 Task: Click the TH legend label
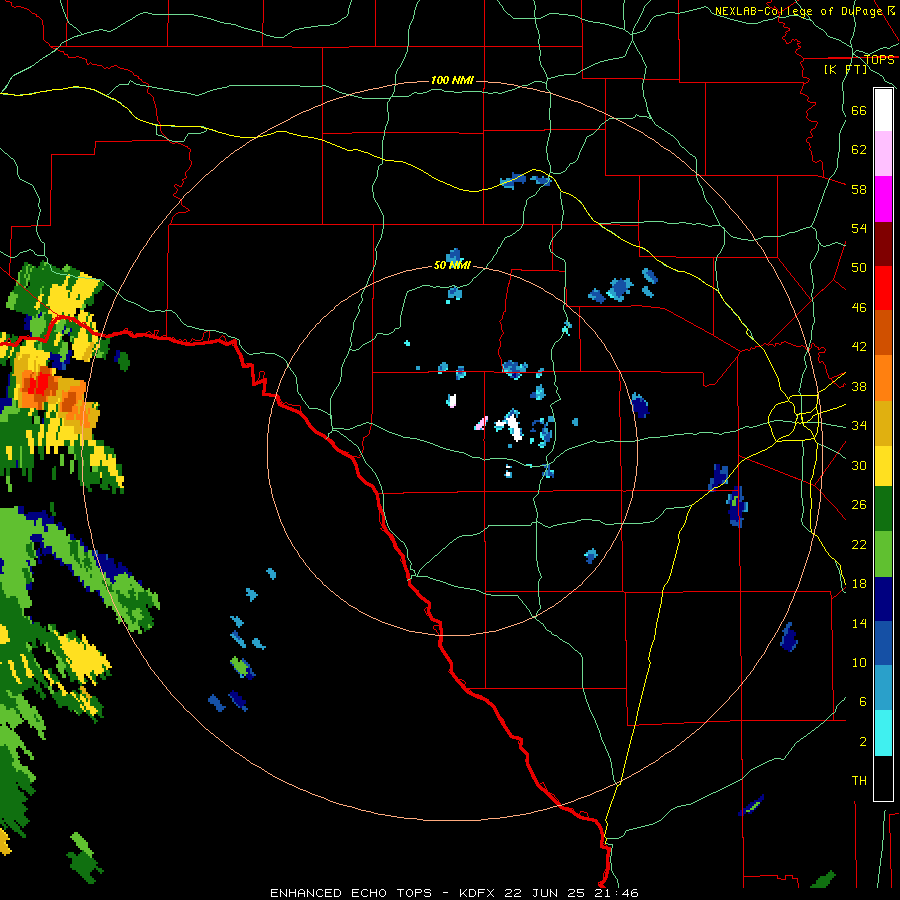pos(859,781)
